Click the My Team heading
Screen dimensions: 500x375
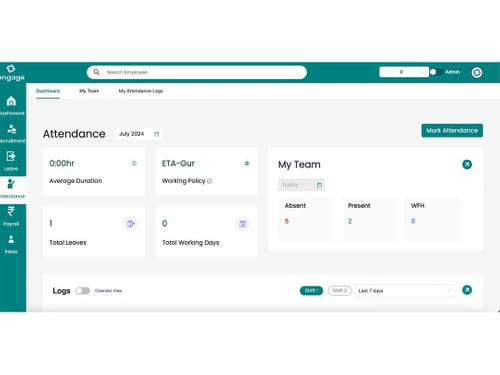pyautogui.click(x=299, y=165)
